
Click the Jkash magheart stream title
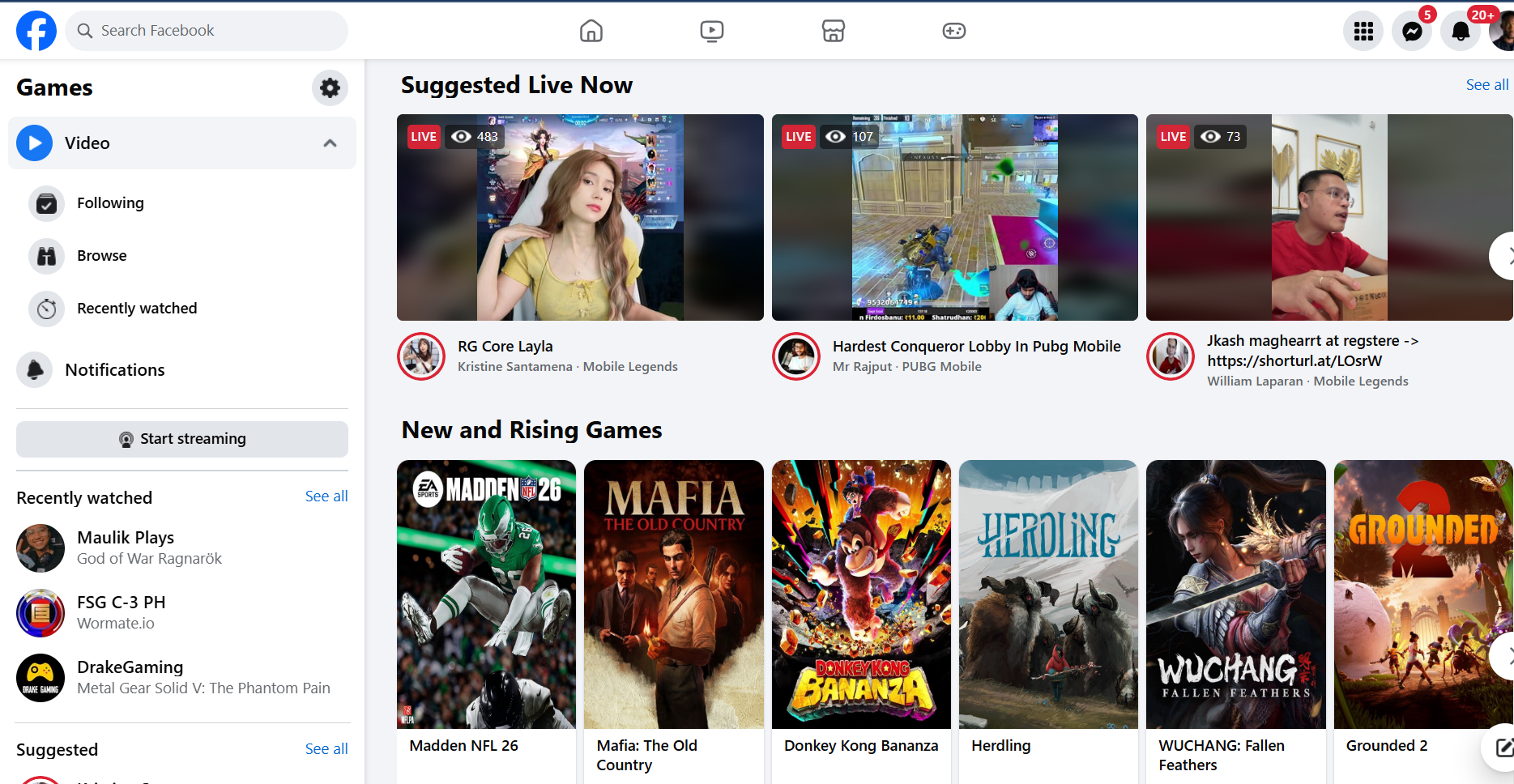pyautogui.click(x=1312, y=351)
